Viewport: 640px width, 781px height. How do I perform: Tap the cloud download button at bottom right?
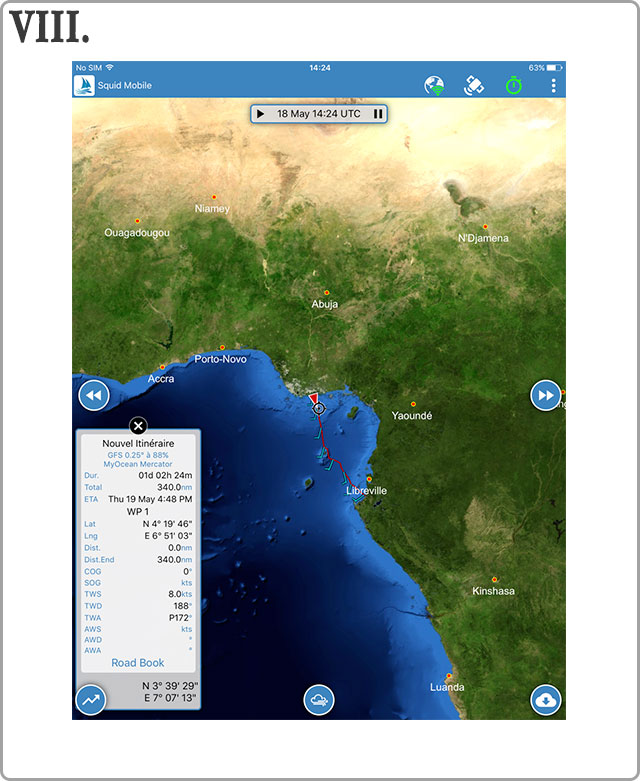click(x=545, y=700)
